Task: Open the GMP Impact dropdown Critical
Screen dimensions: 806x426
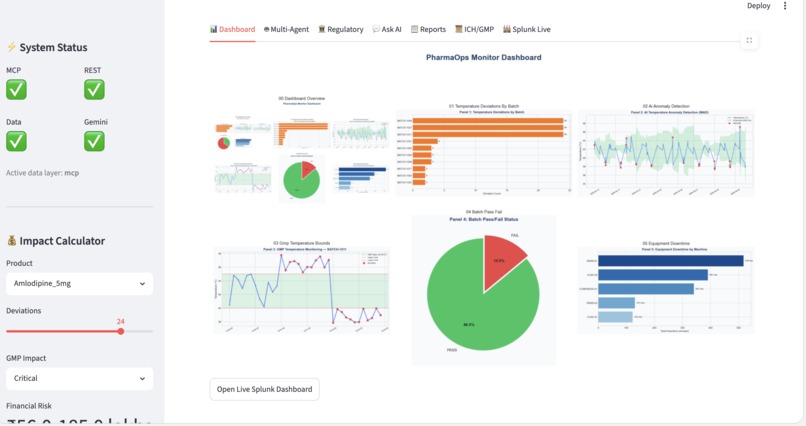Action: click(80, 378)
